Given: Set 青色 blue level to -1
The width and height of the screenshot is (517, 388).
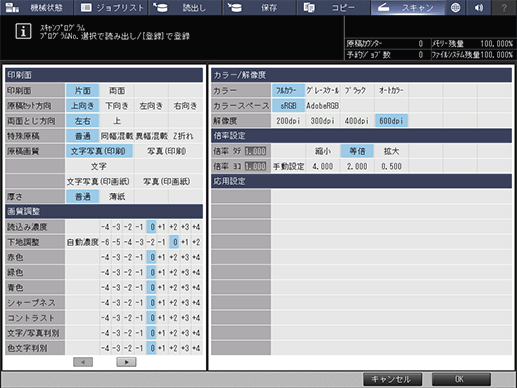Looking at the screenshot, I should pyautogui.click(x=139, y=288).
